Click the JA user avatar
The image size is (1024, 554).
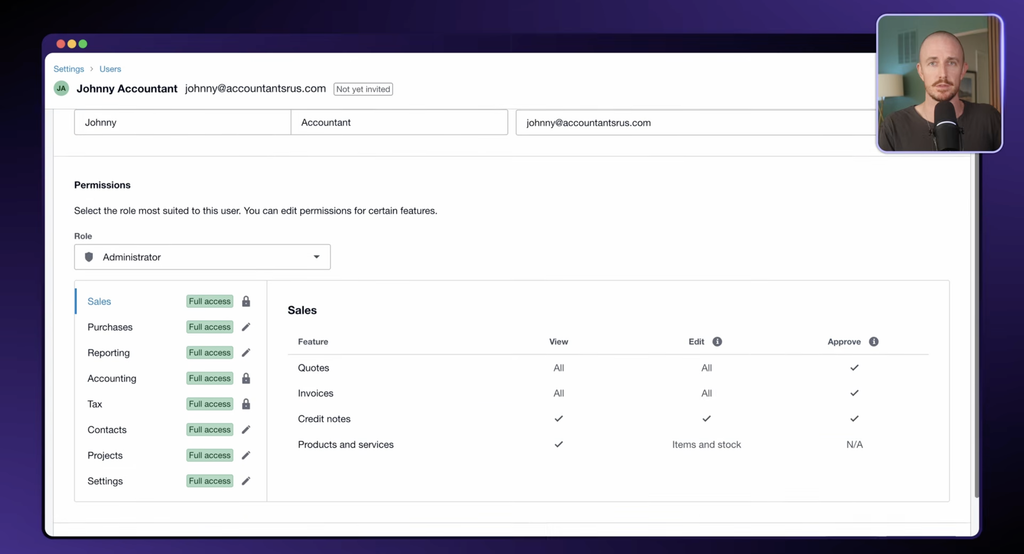click(x=61, y=88)
